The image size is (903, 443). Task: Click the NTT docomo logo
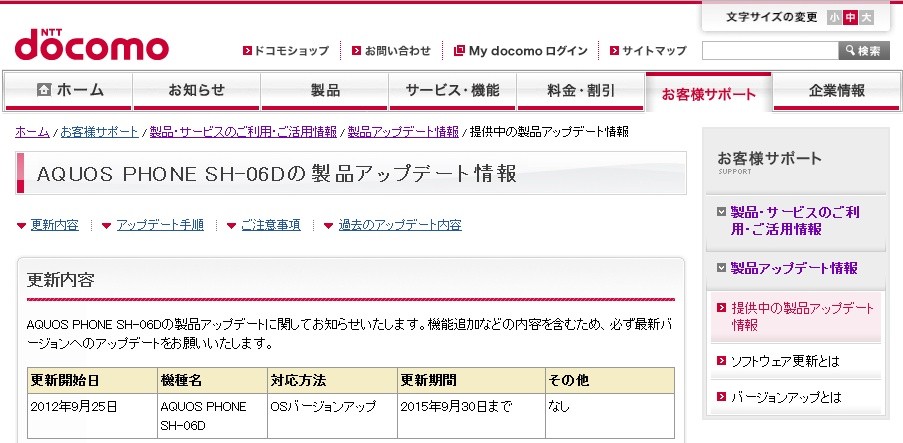click(x=92, y=45)
